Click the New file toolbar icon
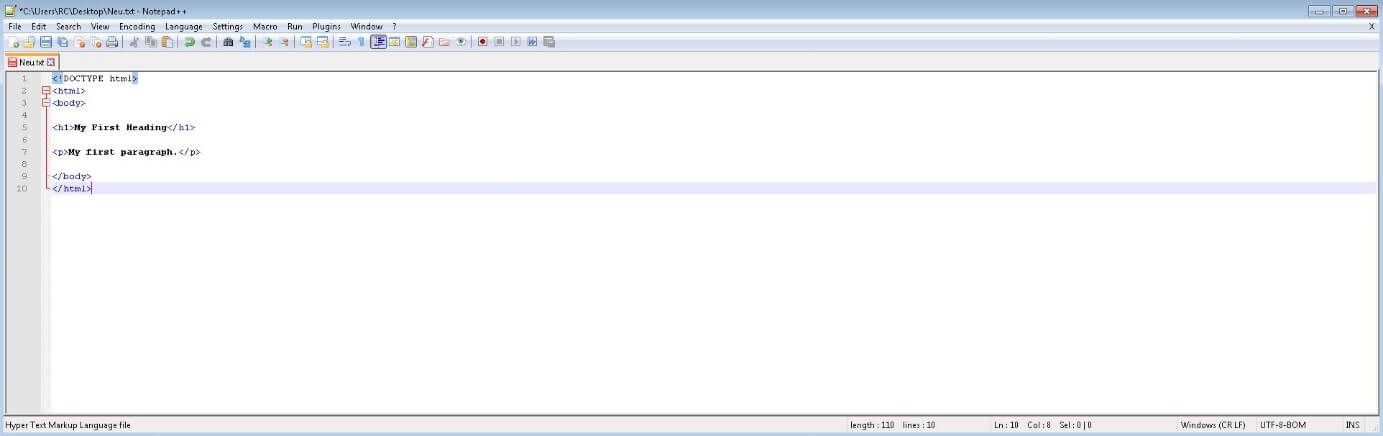This screenshot has height=436, width=1383. 13,42
